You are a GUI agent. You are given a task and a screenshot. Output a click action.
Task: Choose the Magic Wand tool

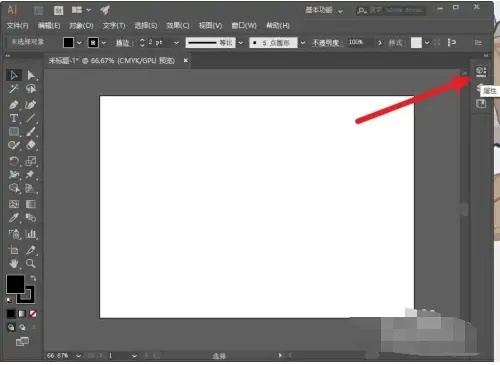14,89
